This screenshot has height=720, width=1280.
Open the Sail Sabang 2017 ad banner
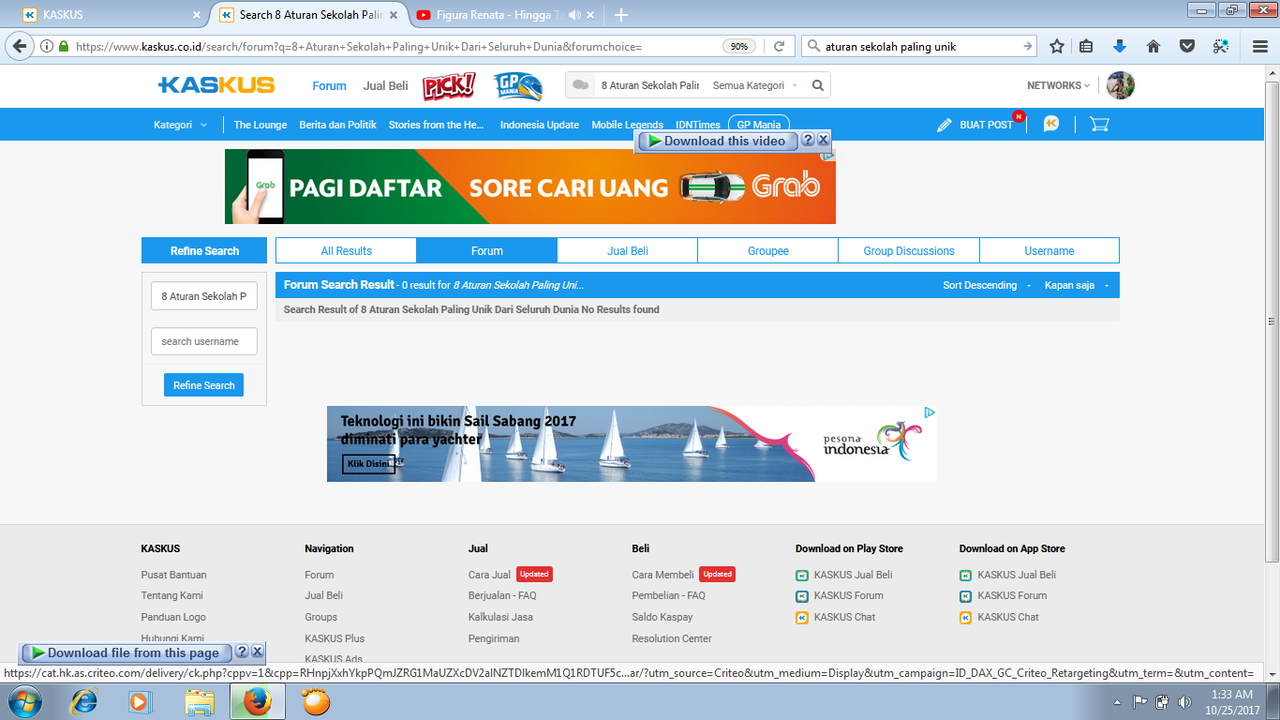tap(632, 444)
